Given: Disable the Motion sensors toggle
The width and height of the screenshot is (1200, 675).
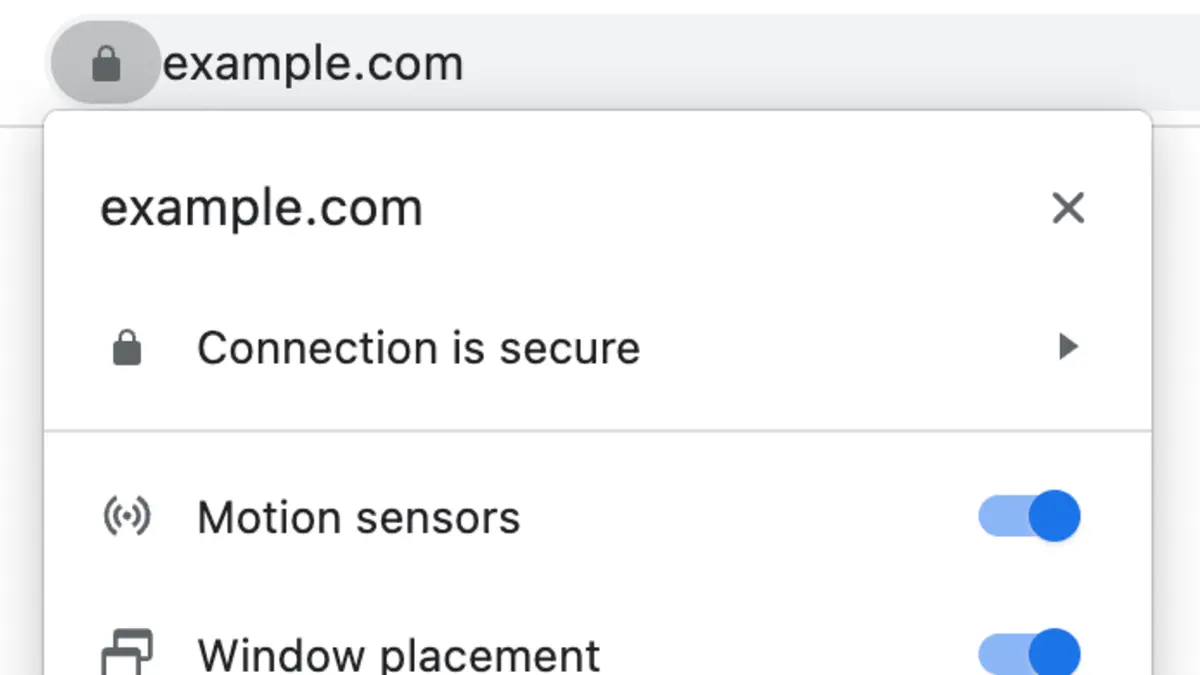Looking at the screenshot, I should pos(1029,517).
